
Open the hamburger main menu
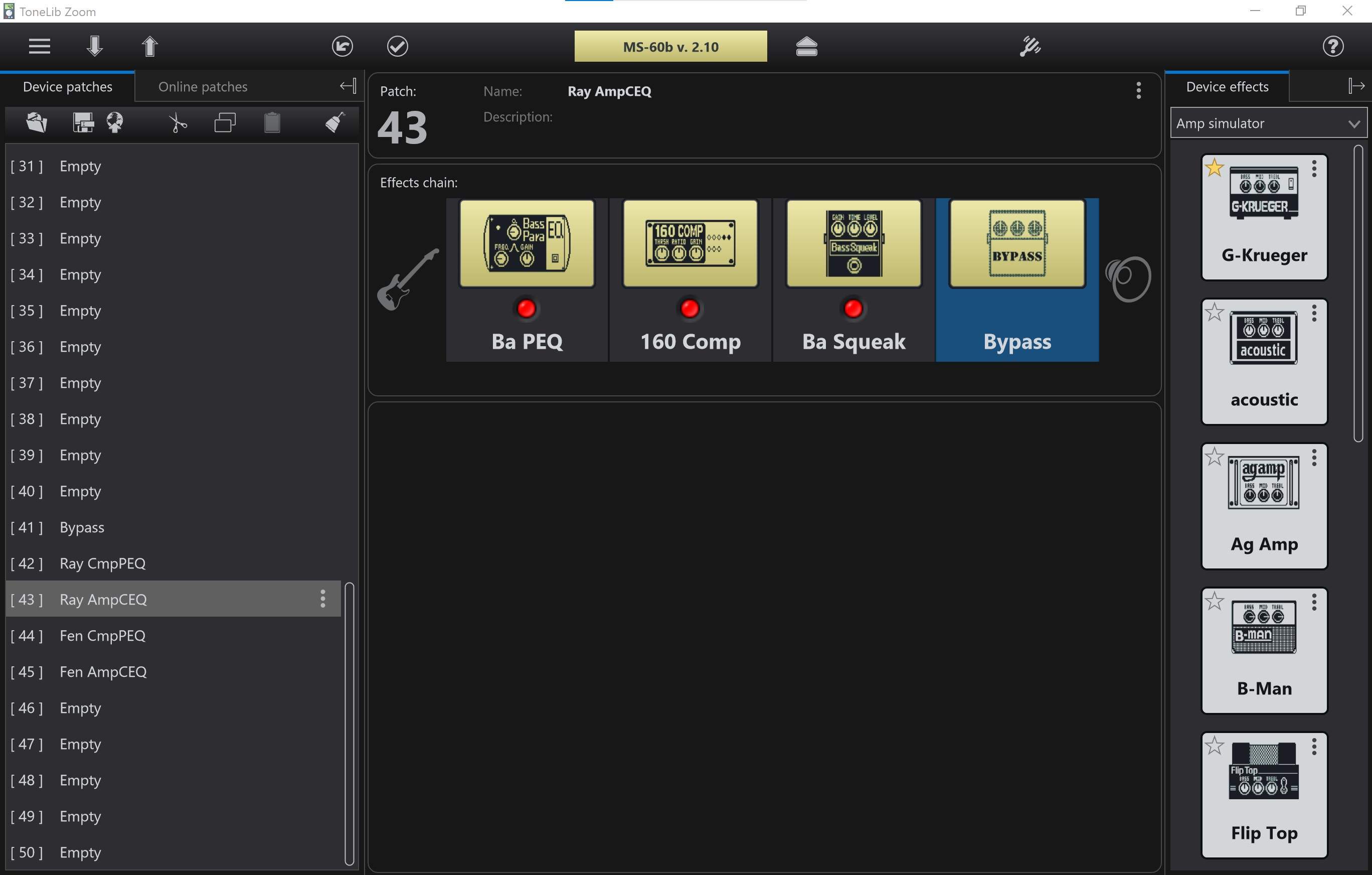coord(39,46)
